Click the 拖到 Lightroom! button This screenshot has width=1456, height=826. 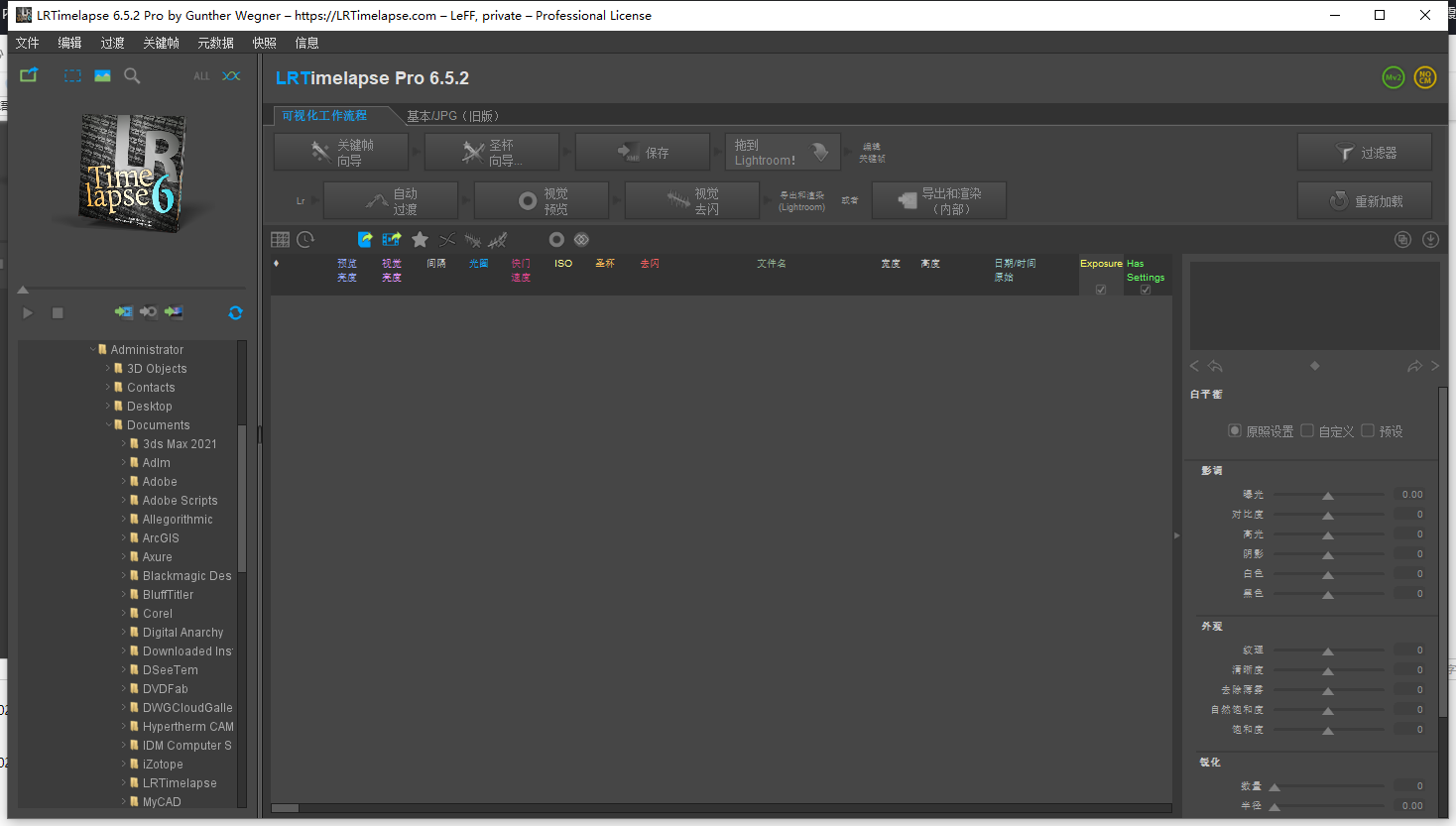click(x=783, y=152)
